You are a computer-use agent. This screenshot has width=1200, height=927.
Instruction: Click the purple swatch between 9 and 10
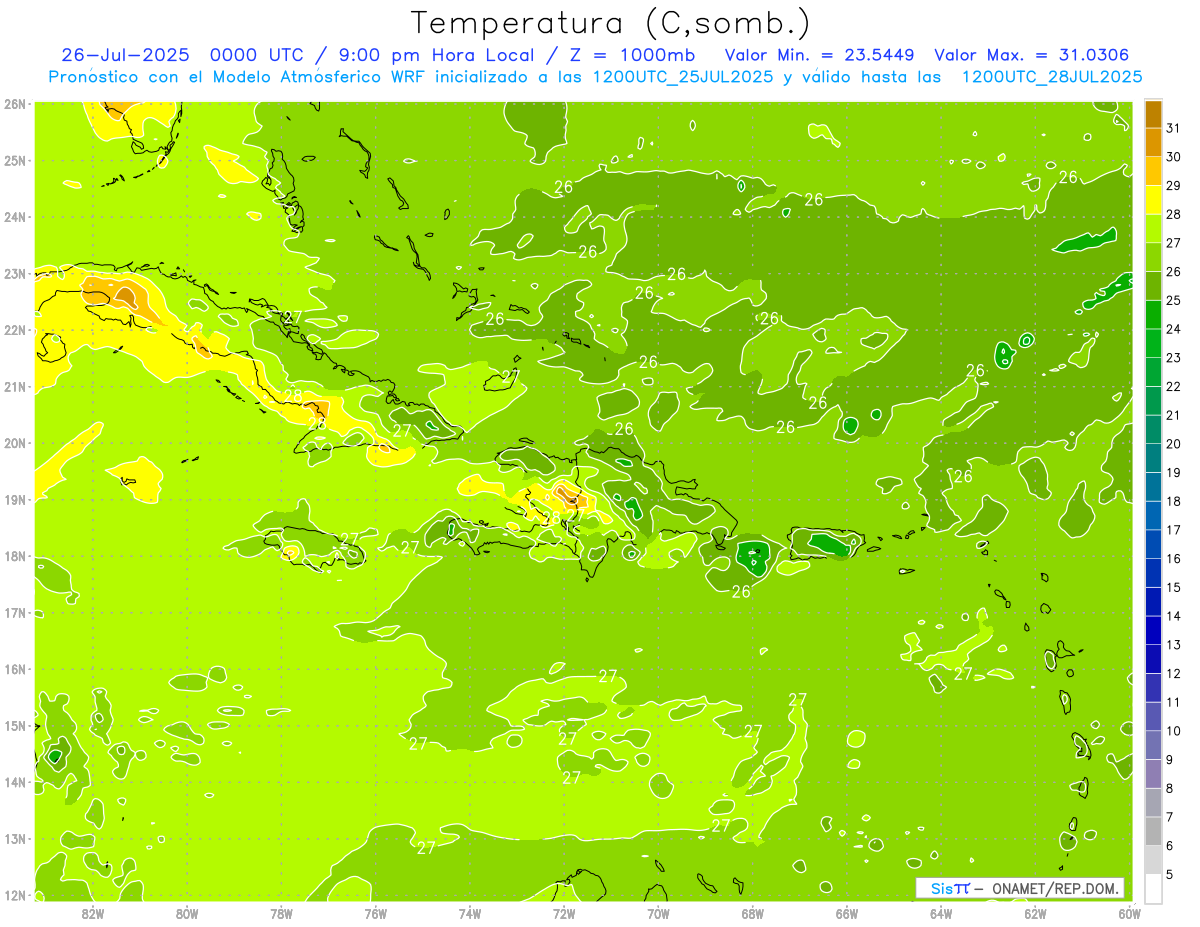tap(1153, 745)
